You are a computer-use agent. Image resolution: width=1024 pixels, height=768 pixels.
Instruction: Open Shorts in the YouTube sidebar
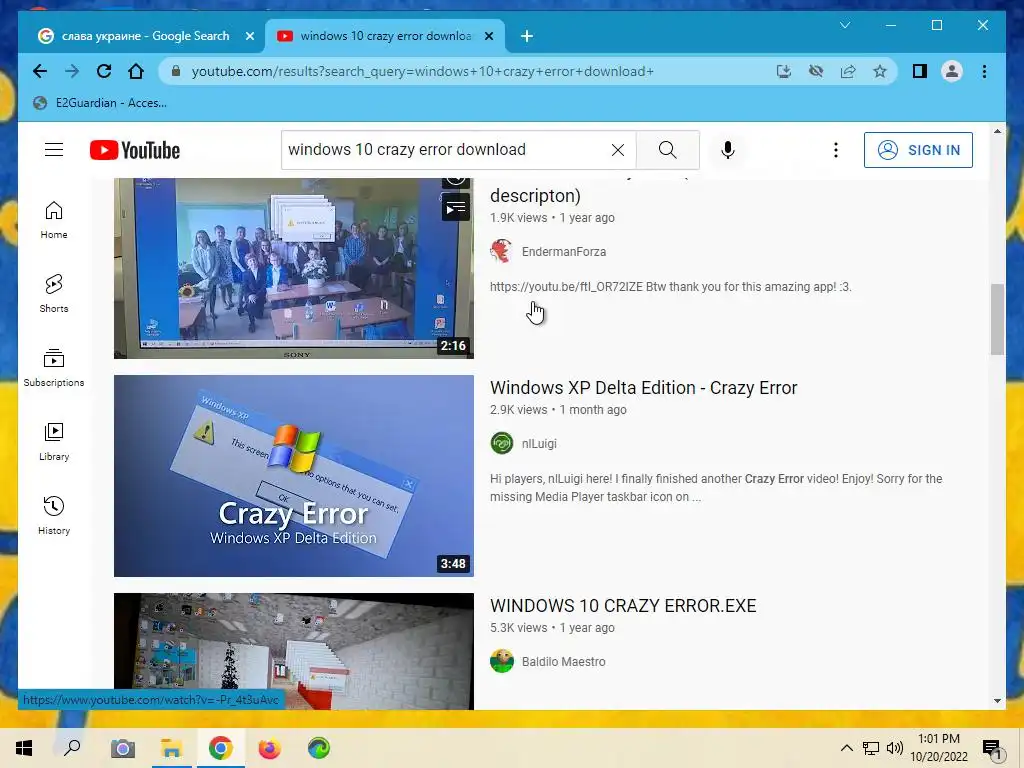(54, 295)
